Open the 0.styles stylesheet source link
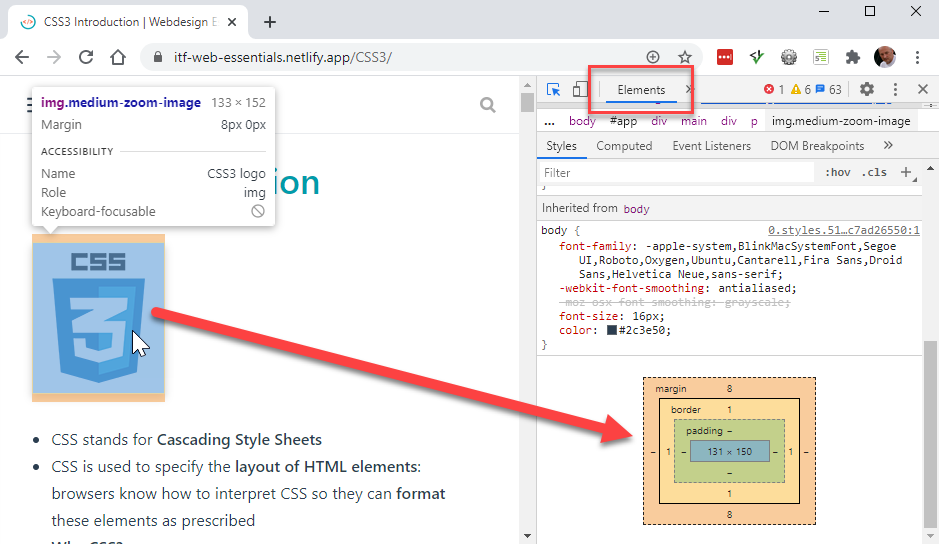This screenshot has width=939, height=544. [x=844, y=230]
